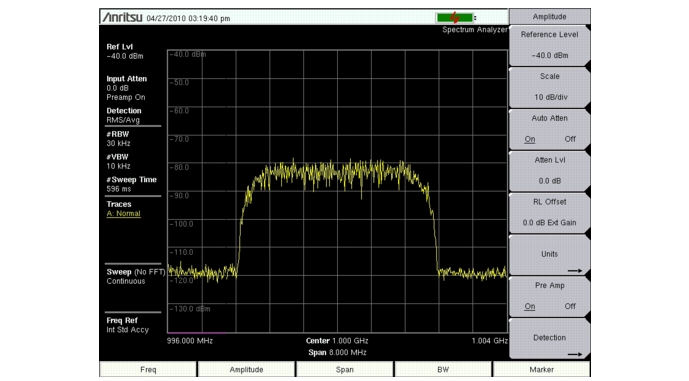The image size is (689, 381).
Task: Set Auto Atten to Off
Action: coord(570,139)
